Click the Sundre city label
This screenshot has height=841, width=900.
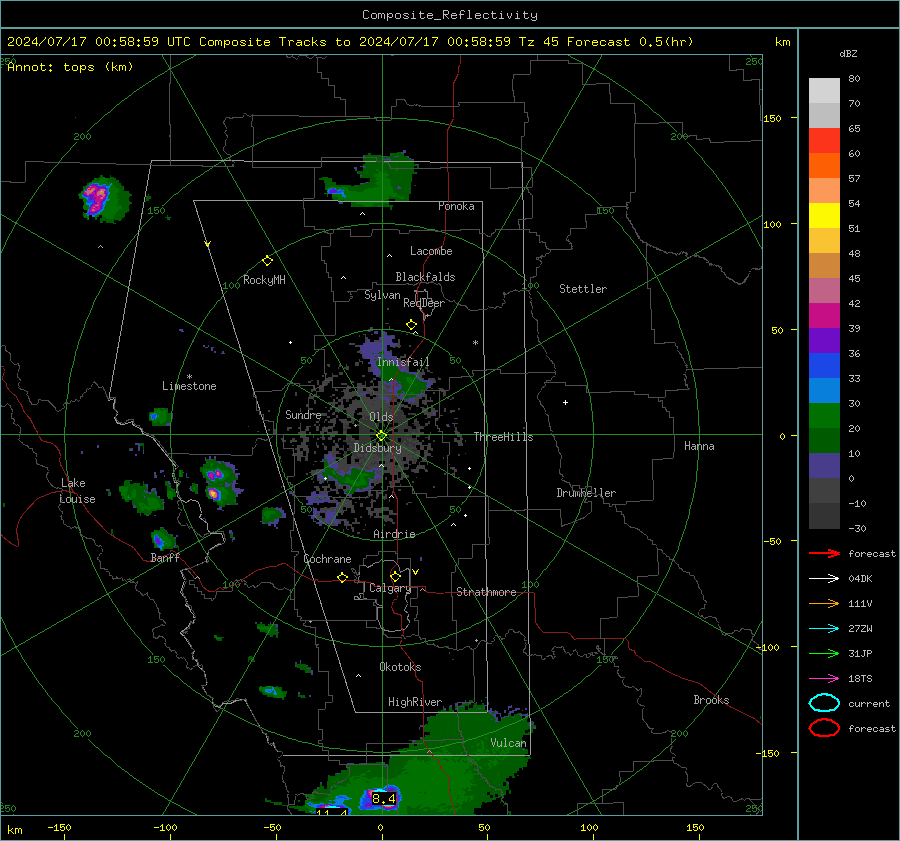(303, 415)
